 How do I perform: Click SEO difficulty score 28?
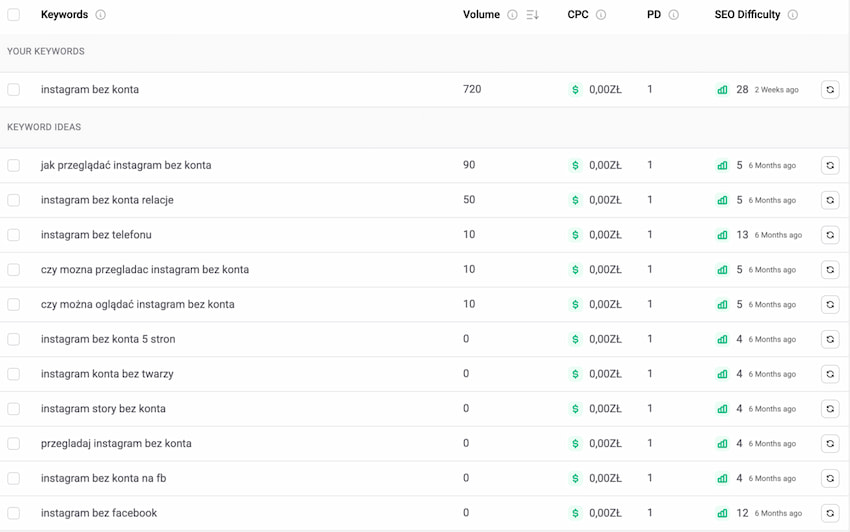742,89
